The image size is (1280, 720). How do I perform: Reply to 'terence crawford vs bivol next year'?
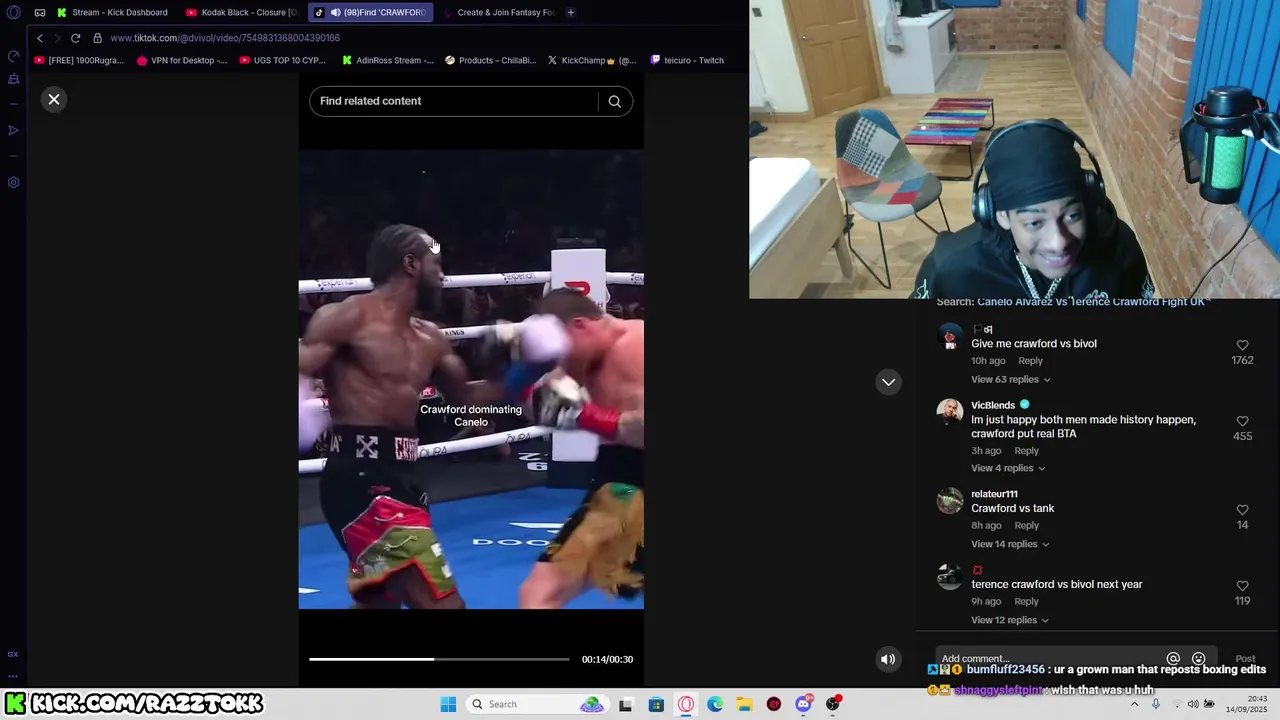pos(1026,602)
